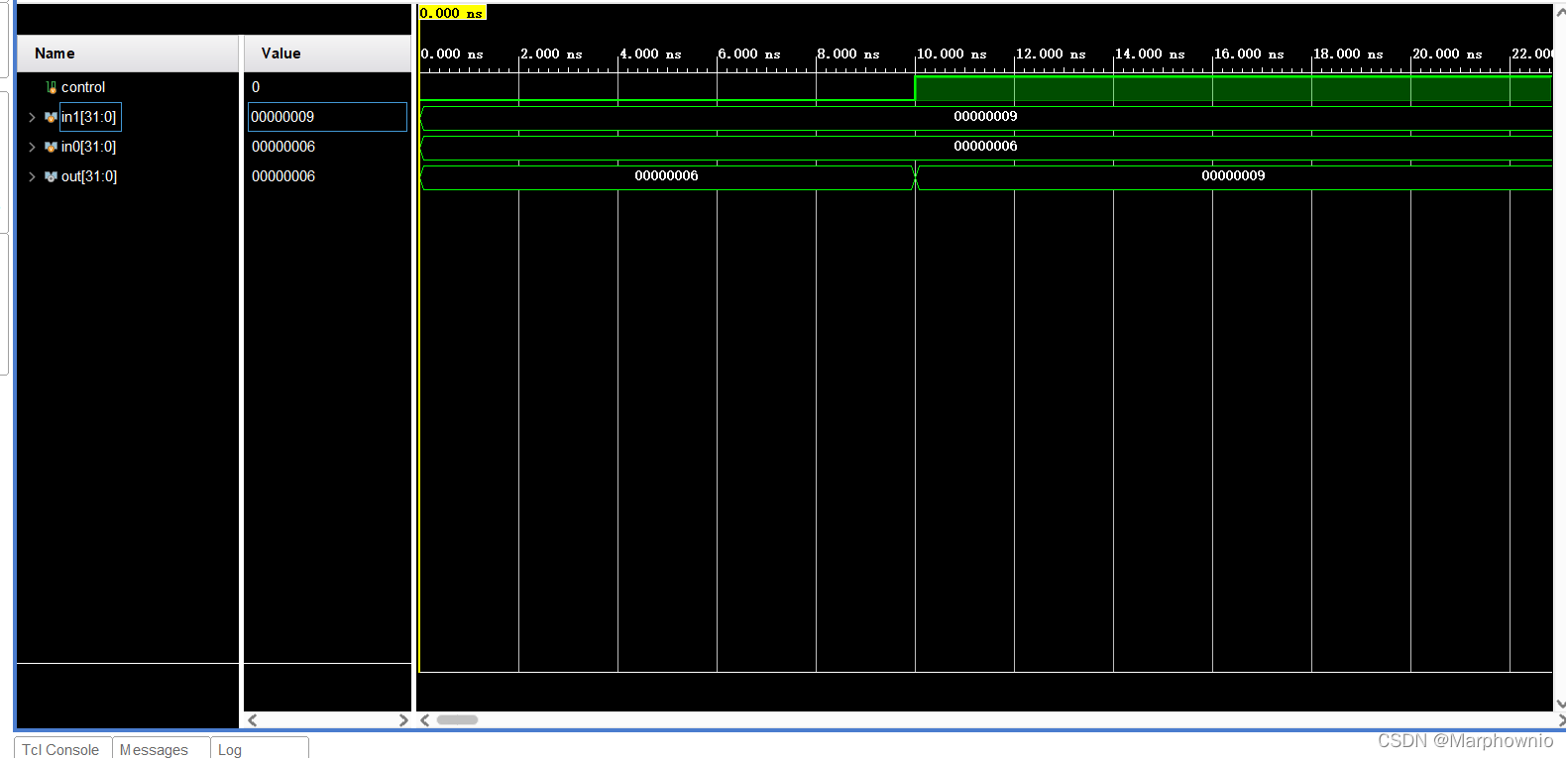Click value column scroll right arrow

(x=403, y=720)
